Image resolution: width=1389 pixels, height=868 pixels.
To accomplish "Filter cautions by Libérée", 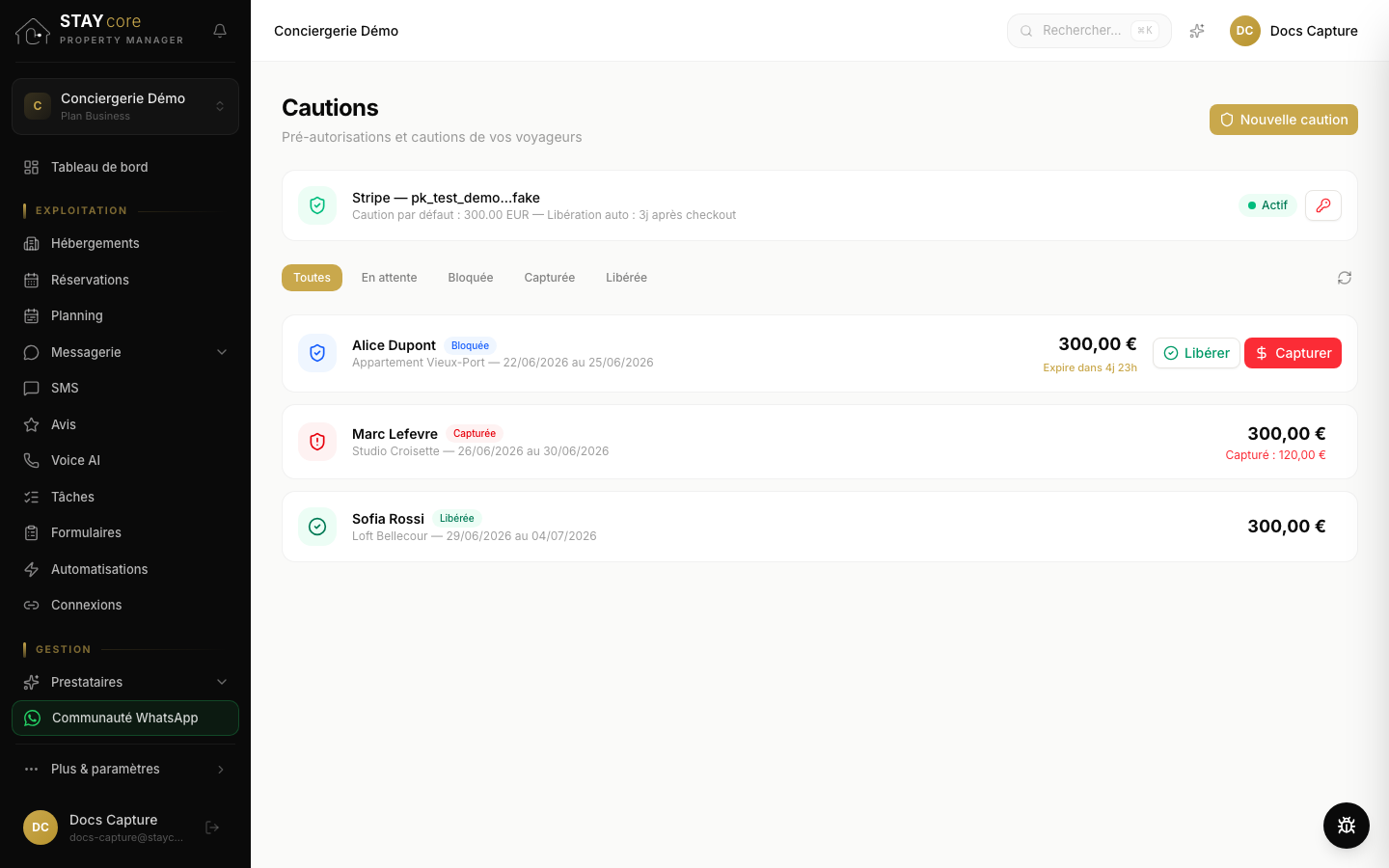I will tap(627, 278).
